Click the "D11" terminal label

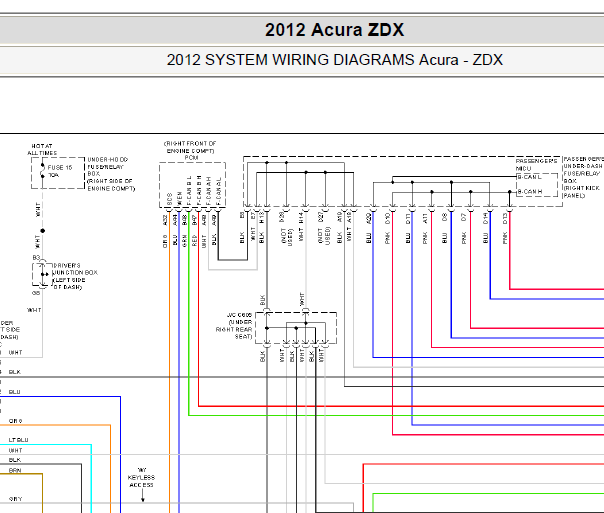point(408,219)
